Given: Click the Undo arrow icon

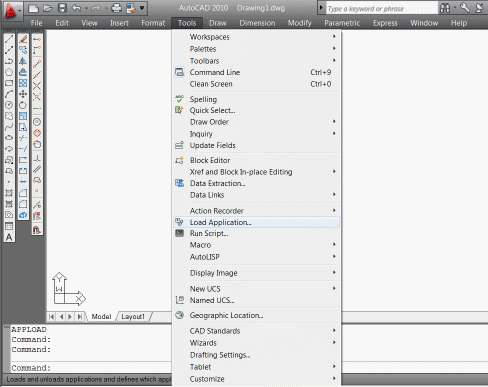Looking at the screenshot, I should pos(76,8).
